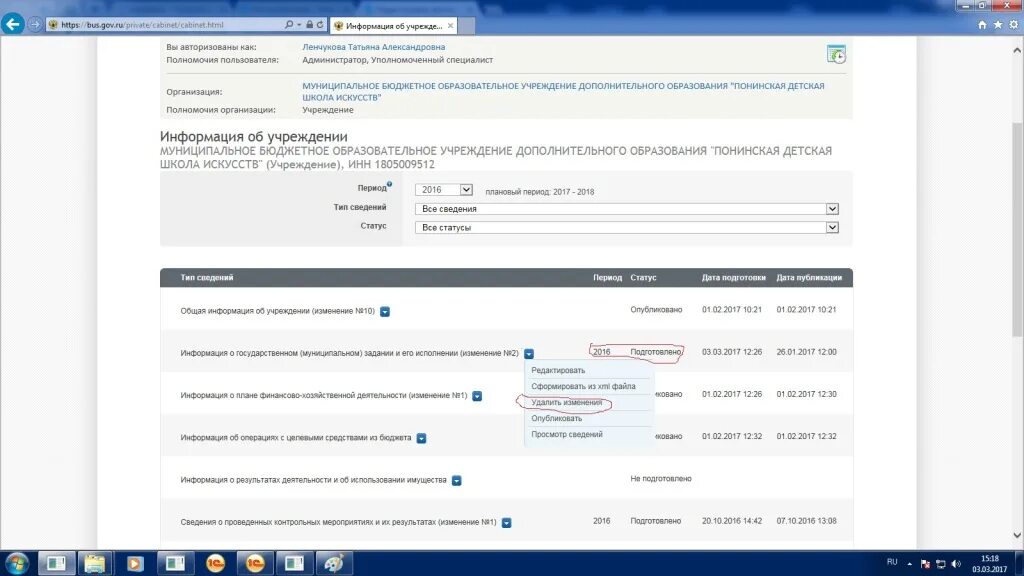Show hidden tray icons arrow
Viewport: 1024px width, 576px height.
(x=910, y=564)
